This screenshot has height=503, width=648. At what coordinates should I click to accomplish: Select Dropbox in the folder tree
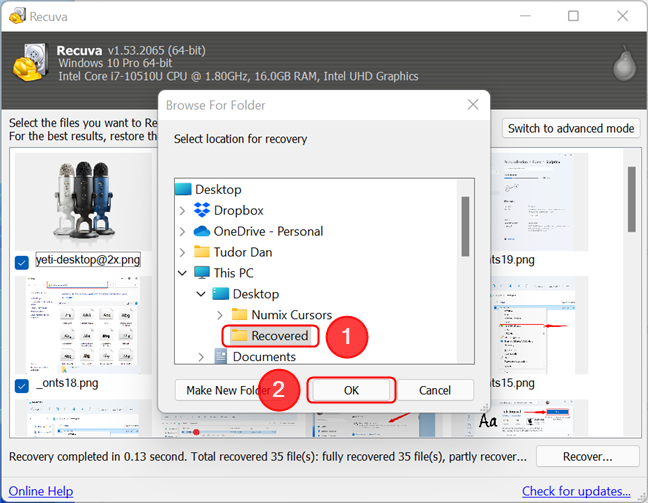(x=238, y=210)
